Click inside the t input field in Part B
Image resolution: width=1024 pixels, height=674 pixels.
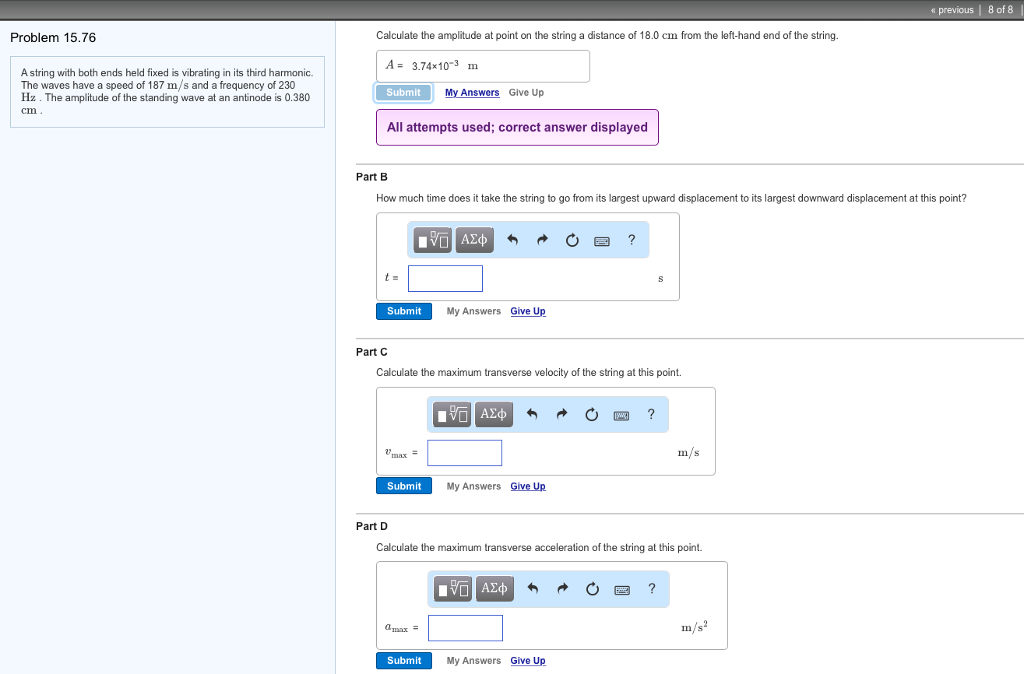[445, 278]
